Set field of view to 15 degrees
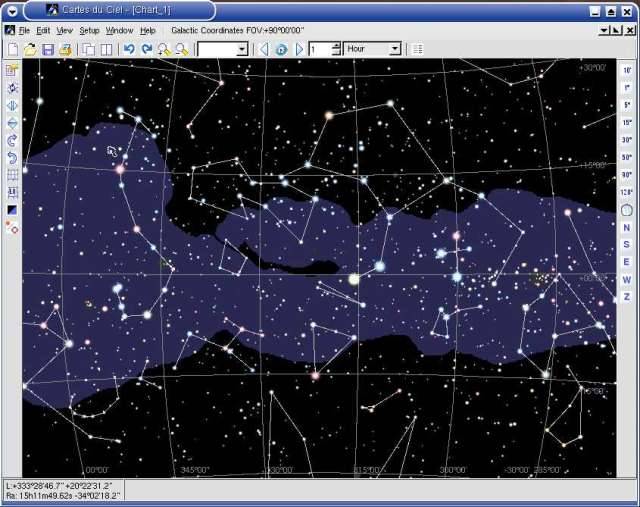This screenshot has width=640, height=507. (x=627, y=122)
